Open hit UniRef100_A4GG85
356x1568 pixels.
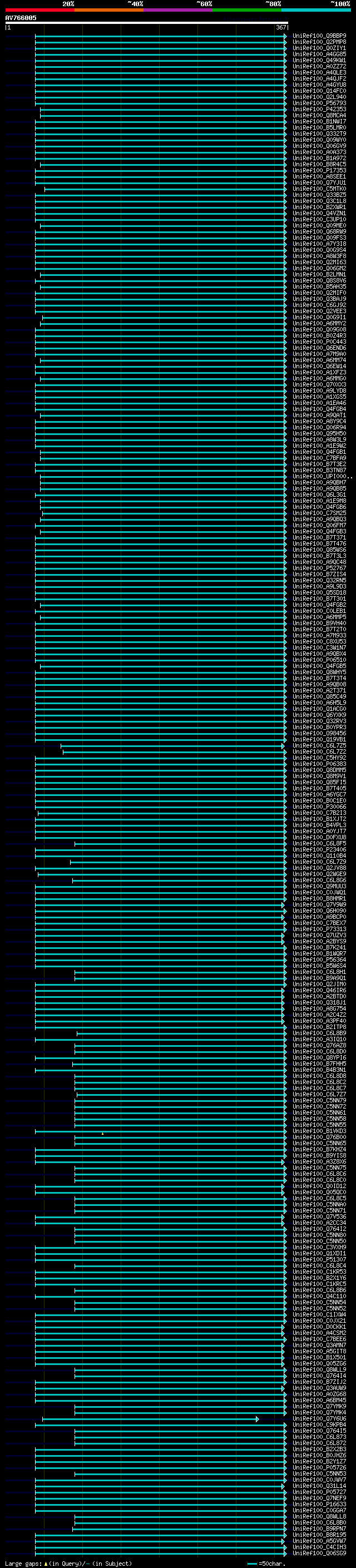pos(319,54)
